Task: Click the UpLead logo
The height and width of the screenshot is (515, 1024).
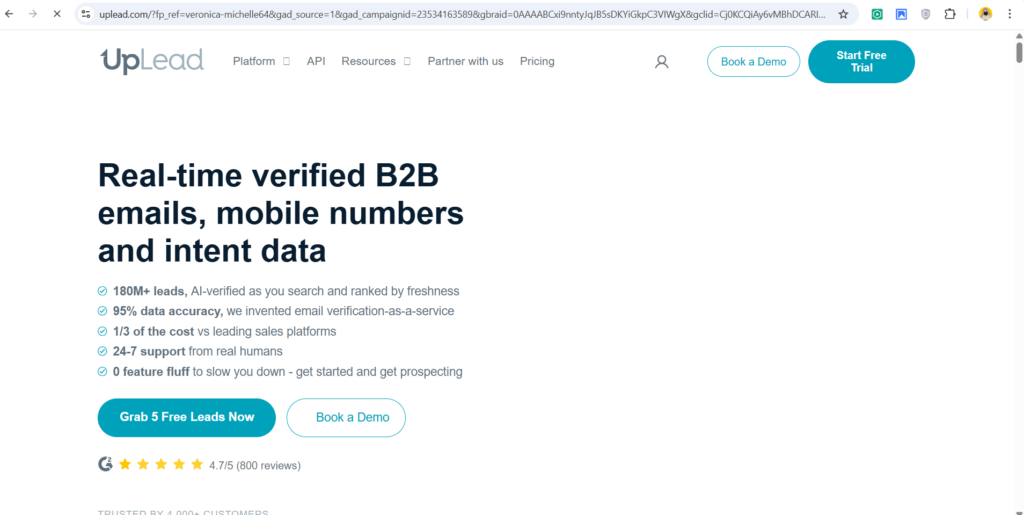Action: pyautogui.click(x=152, y=61)
